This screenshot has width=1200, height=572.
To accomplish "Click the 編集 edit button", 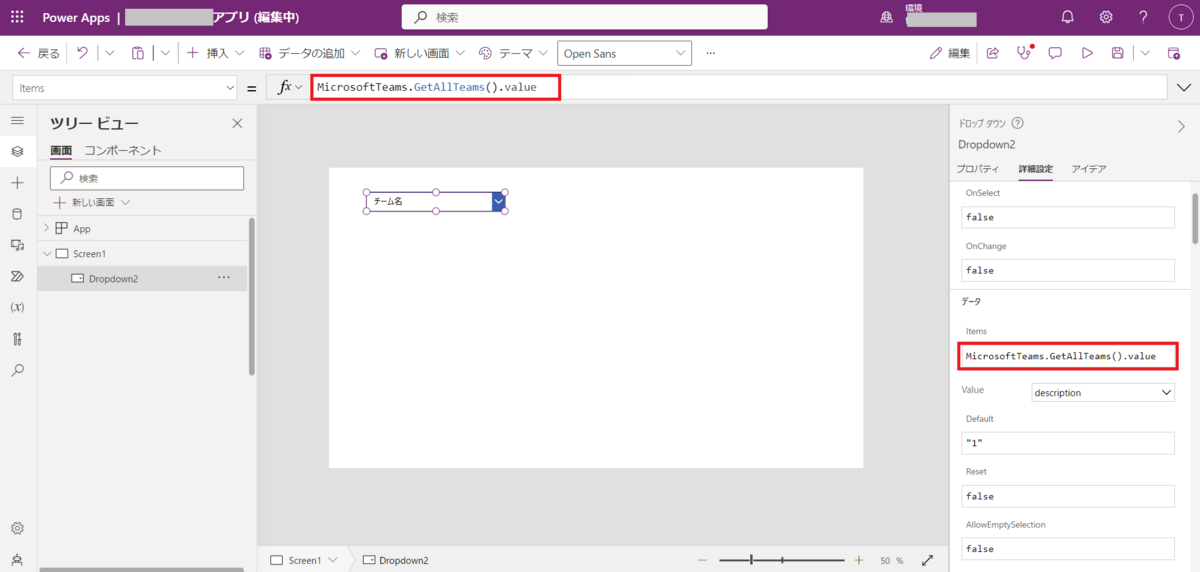I will pos(950,53).
